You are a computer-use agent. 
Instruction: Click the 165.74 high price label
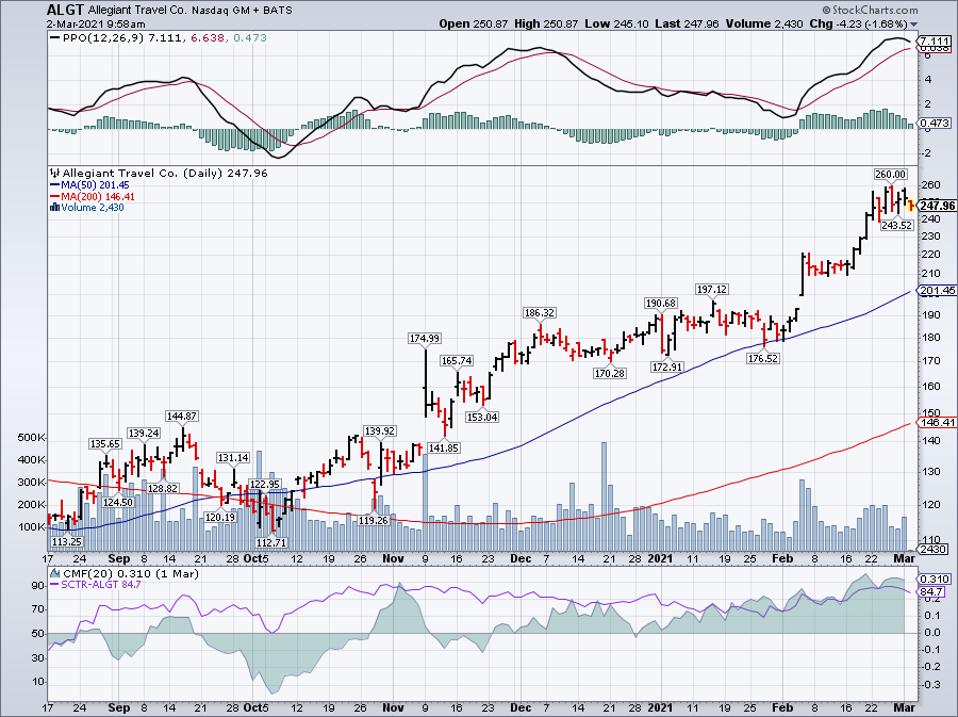click(456, 361)
